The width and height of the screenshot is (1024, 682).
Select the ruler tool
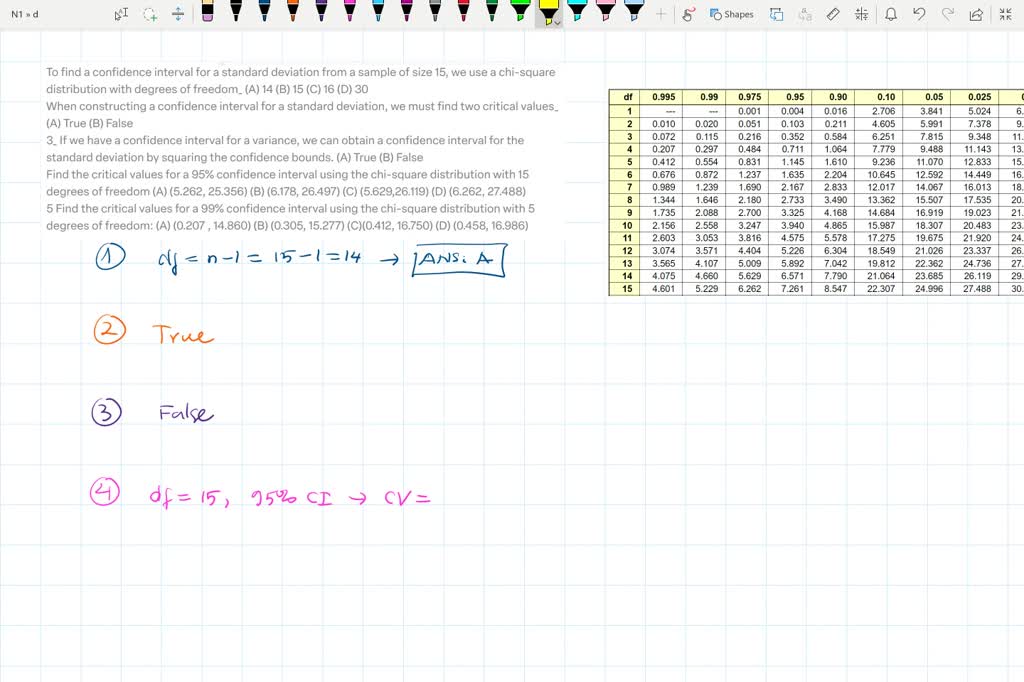[x=833, y=13]
